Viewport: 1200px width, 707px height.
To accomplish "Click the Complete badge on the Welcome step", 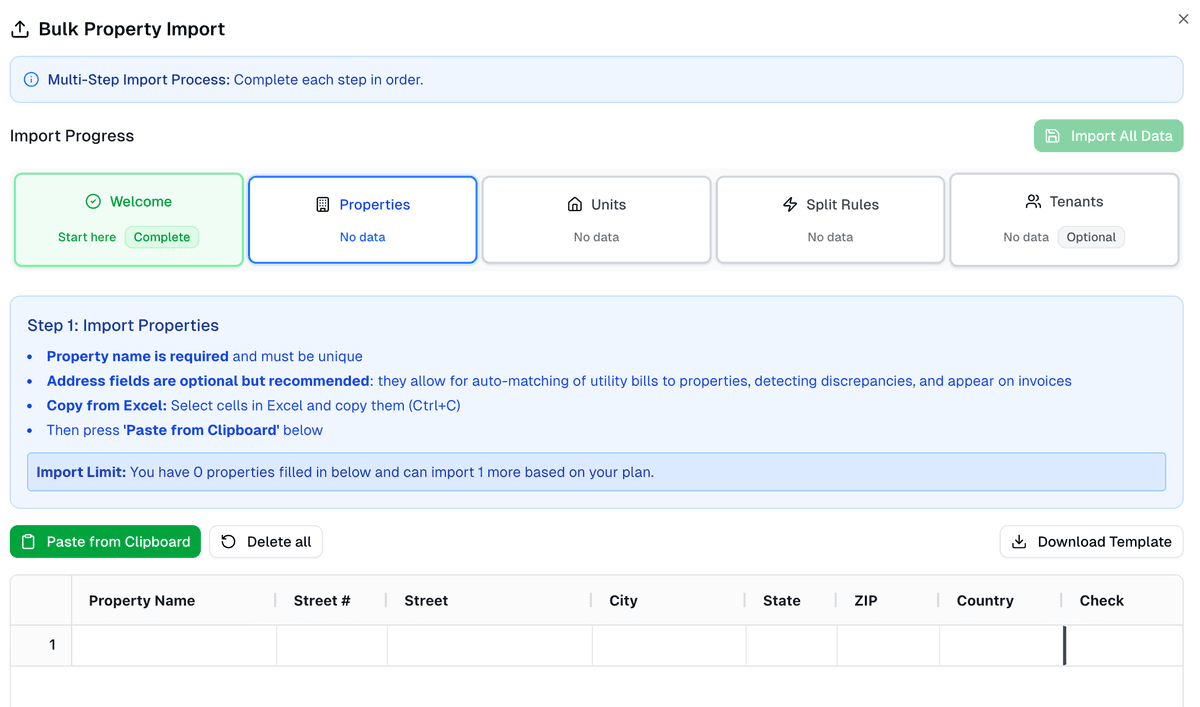I will (162, 237).
